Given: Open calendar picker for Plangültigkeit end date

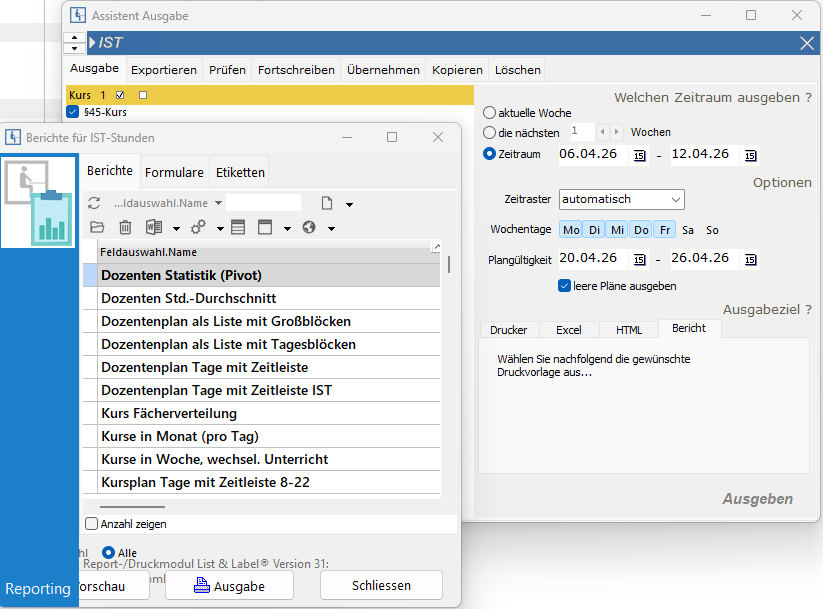Looking at the screenshot, I should click(x=751, y=259).
